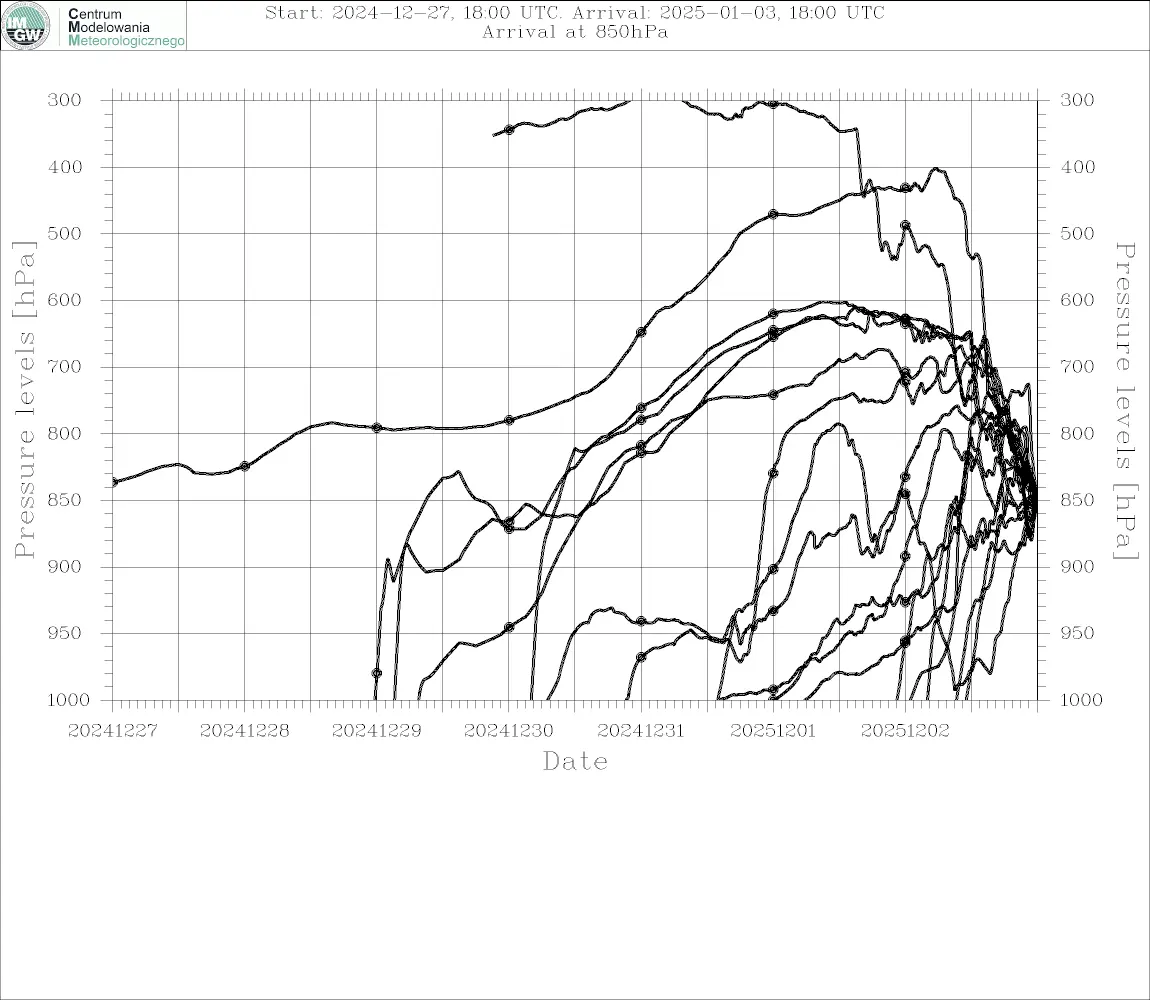Click right axis label 850

(x=1077, y=500)
